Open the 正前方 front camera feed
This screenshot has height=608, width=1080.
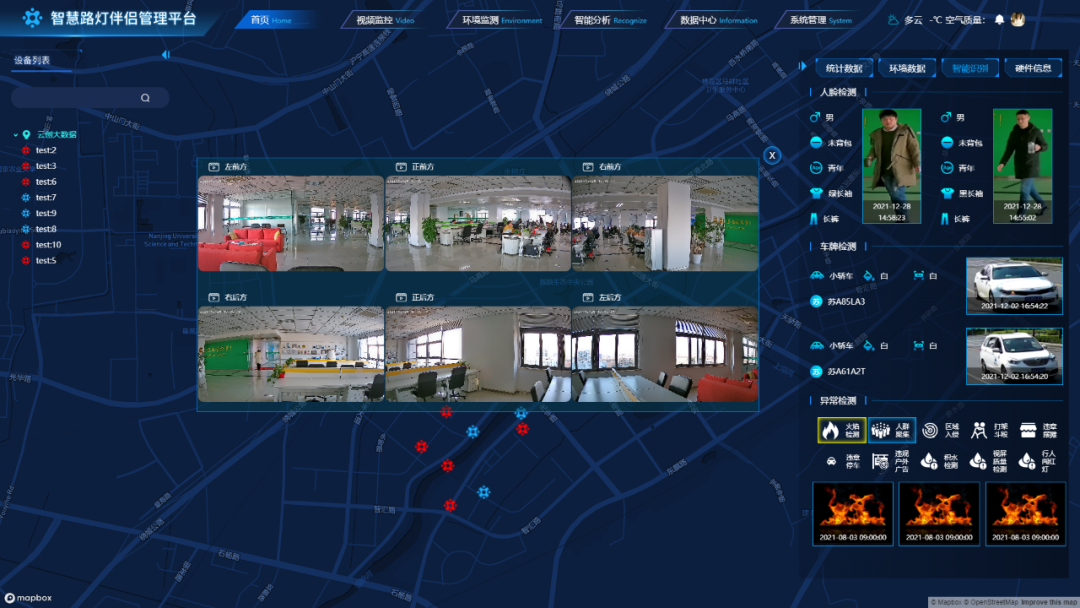tap(477, 224)
